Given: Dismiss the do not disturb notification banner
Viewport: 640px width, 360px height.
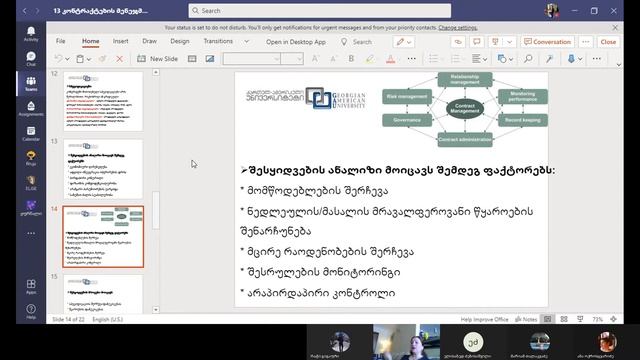Looking at the screenshot, I should point(615,28).
